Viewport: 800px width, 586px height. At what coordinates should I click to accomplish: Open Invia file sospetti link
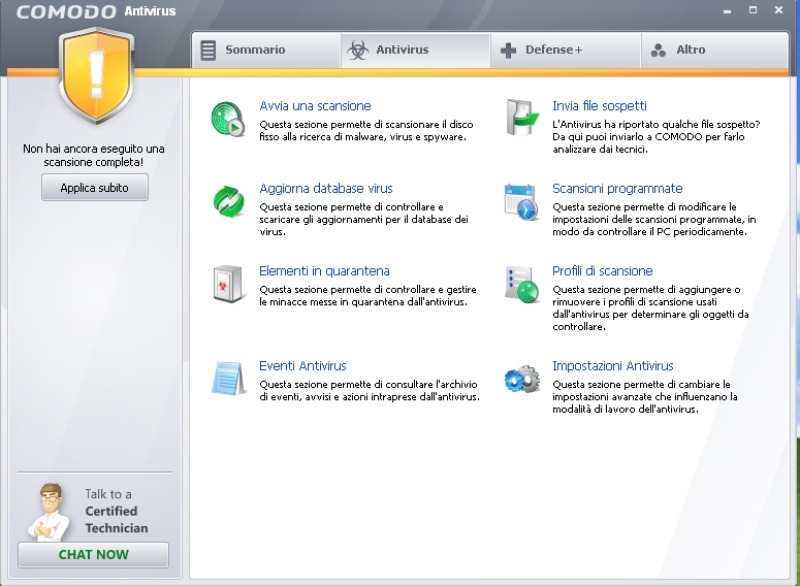click(x=599, y=106)
